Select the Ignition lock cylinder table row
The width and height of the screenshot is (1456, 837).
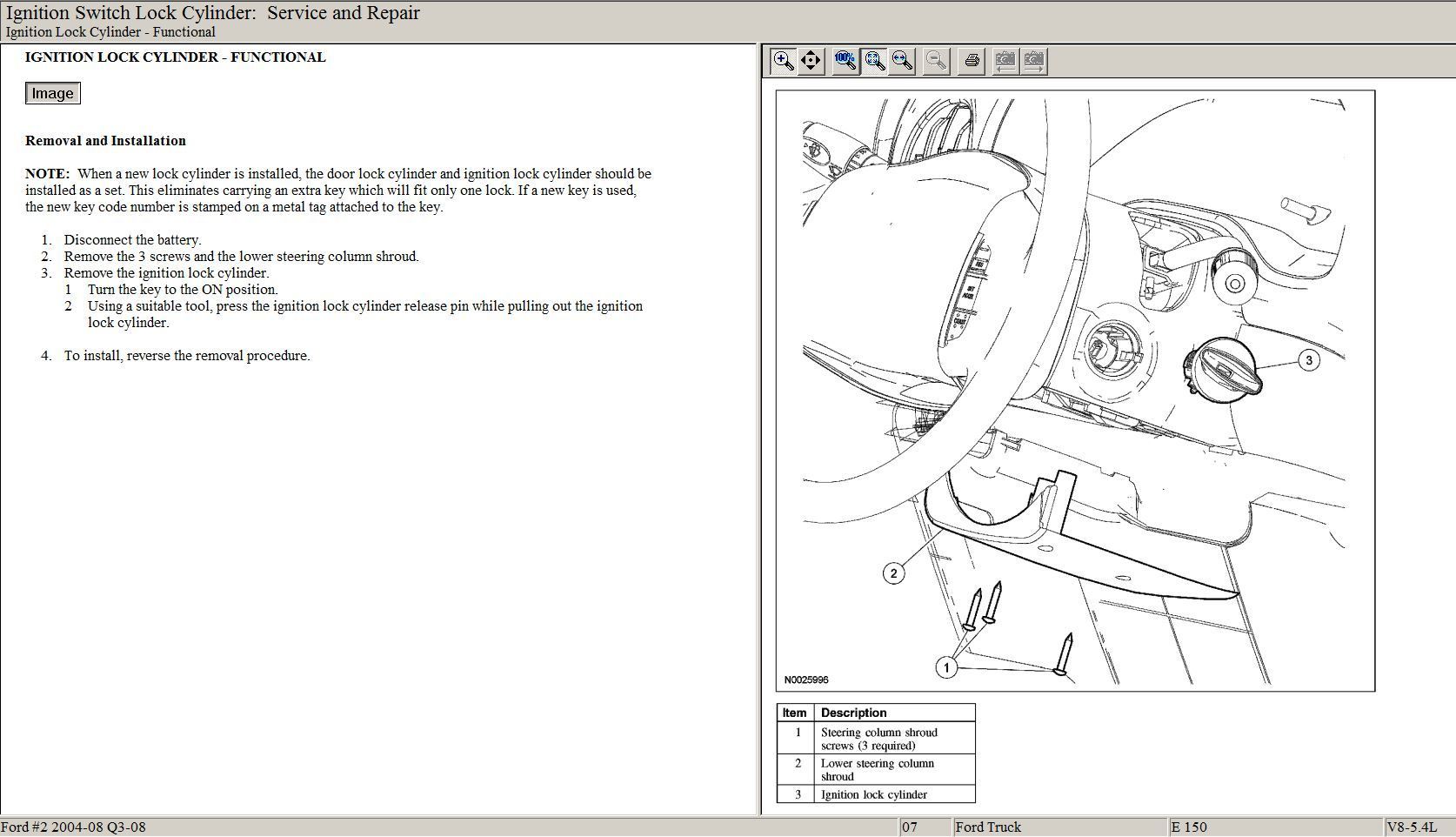(x=874, y=794)
